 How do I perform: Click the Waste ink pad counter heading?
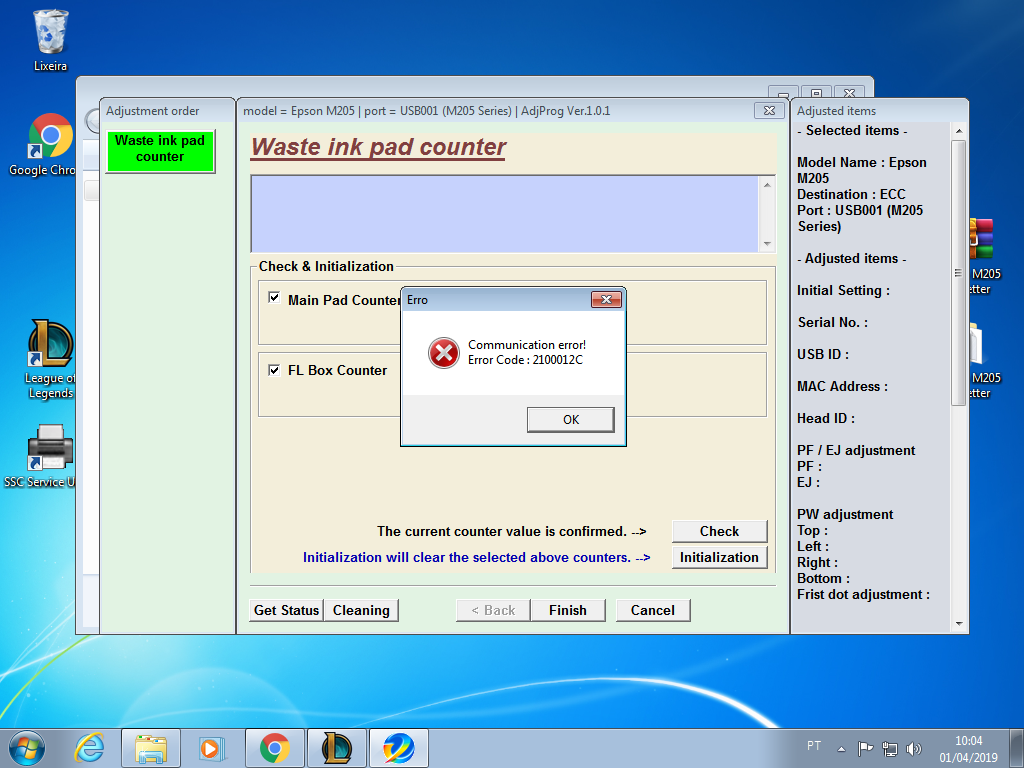click(x=379, y=148)
